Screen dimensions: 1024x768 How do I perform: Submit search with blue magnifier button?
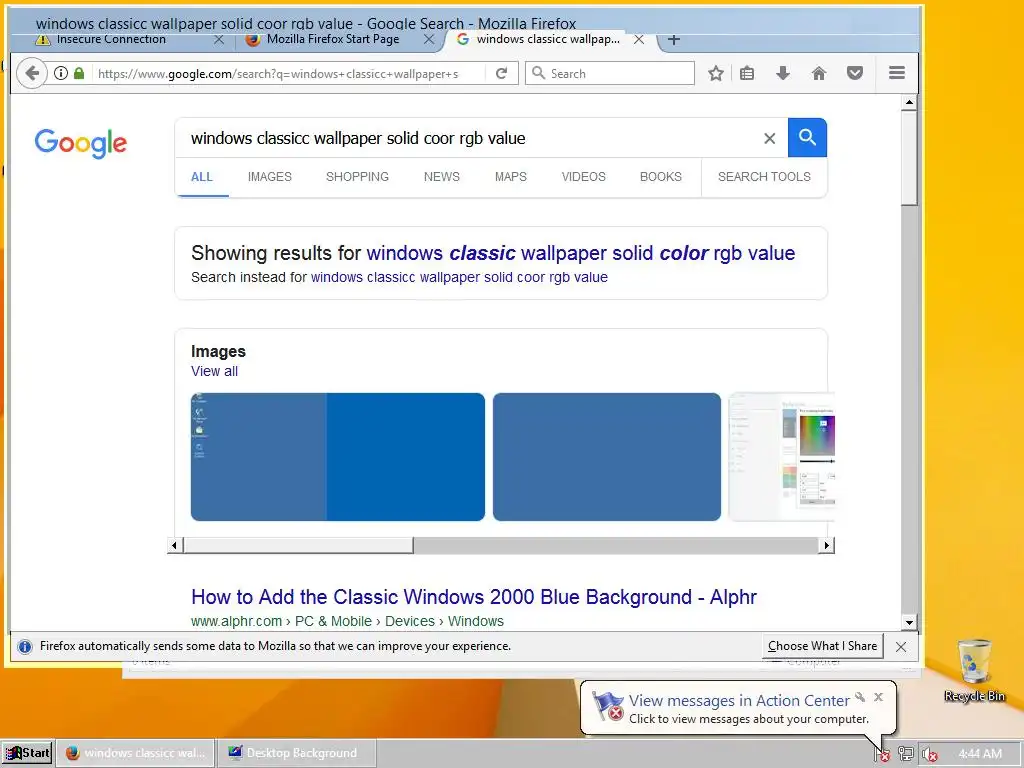(807, 138)
